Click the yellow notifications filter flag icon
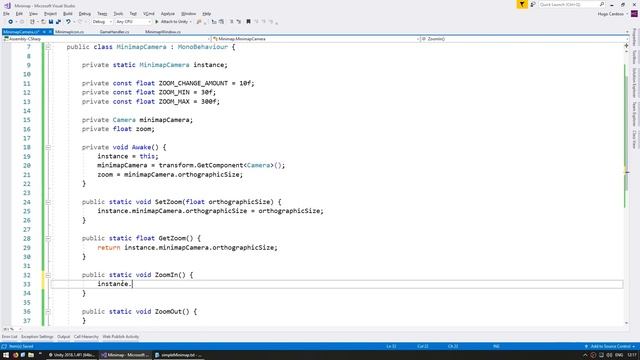This screenshot has height=360, width=640. (522, 4)
